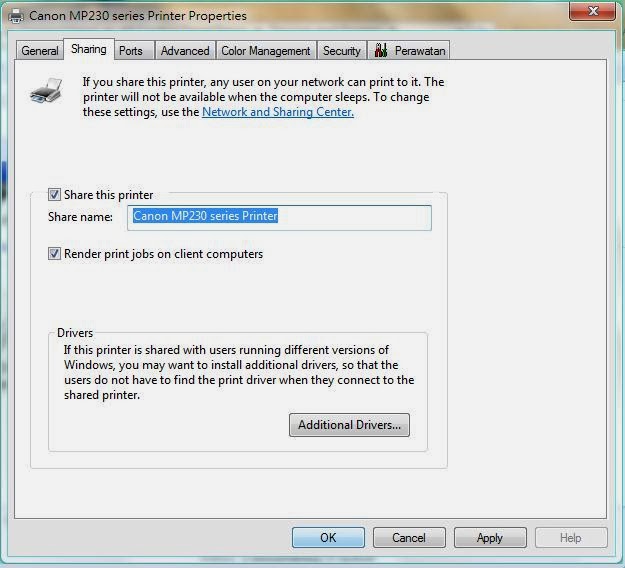The image size is (625, 568).
Task: Open the Advanced tab
Action: pos(185,51)
